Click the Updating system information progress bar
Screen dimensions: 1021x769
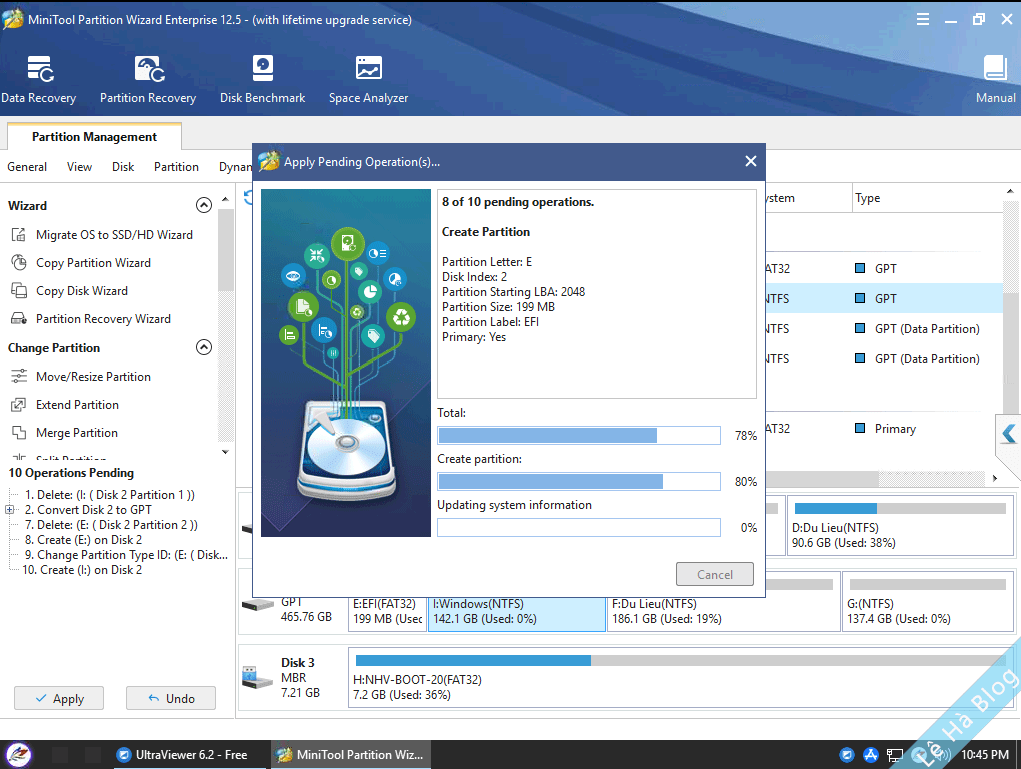click(579, 527)
